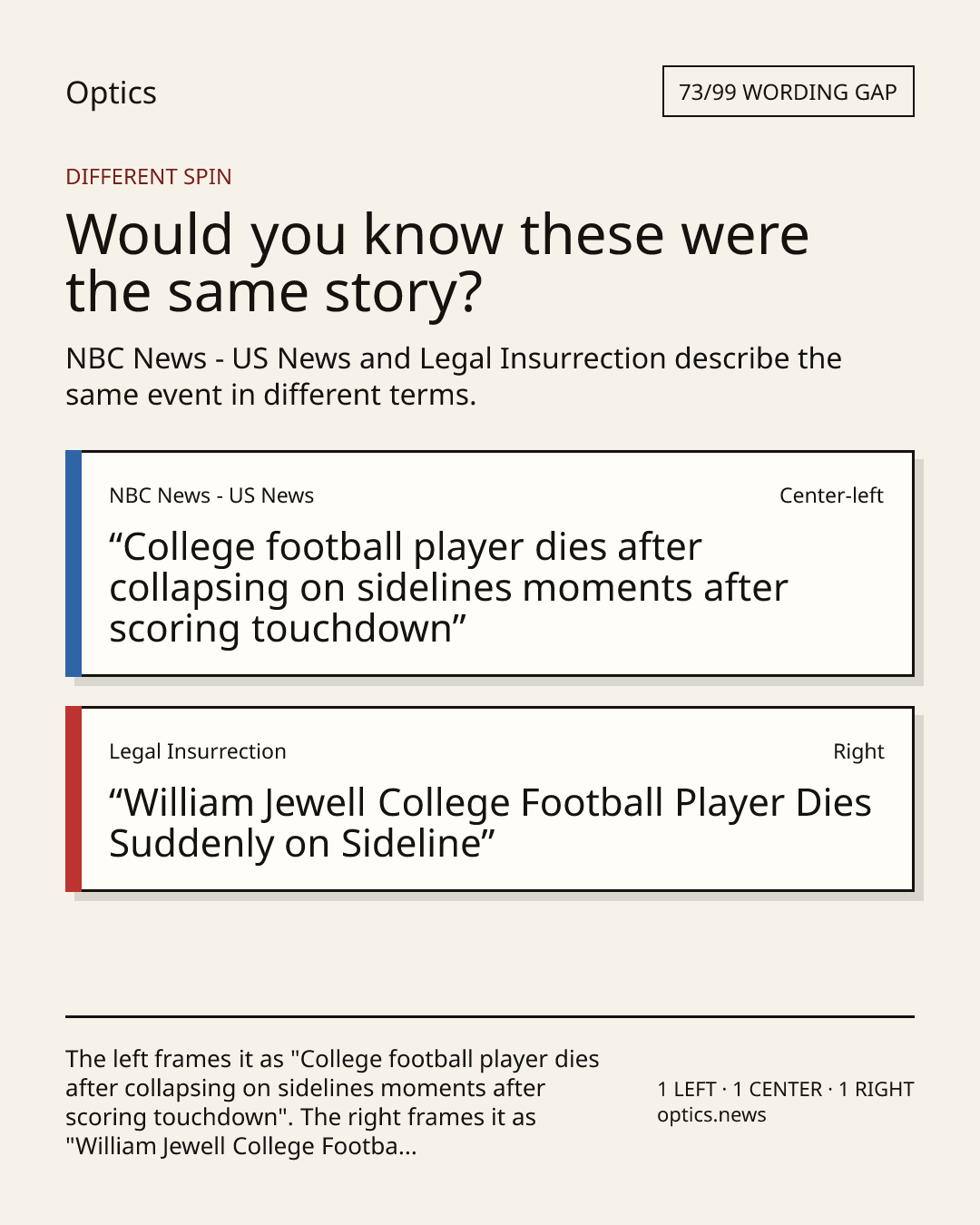Click the headline 'Would you know these were the same story?'
Viewport: 980px width, 1225px height.
[437, 262]
